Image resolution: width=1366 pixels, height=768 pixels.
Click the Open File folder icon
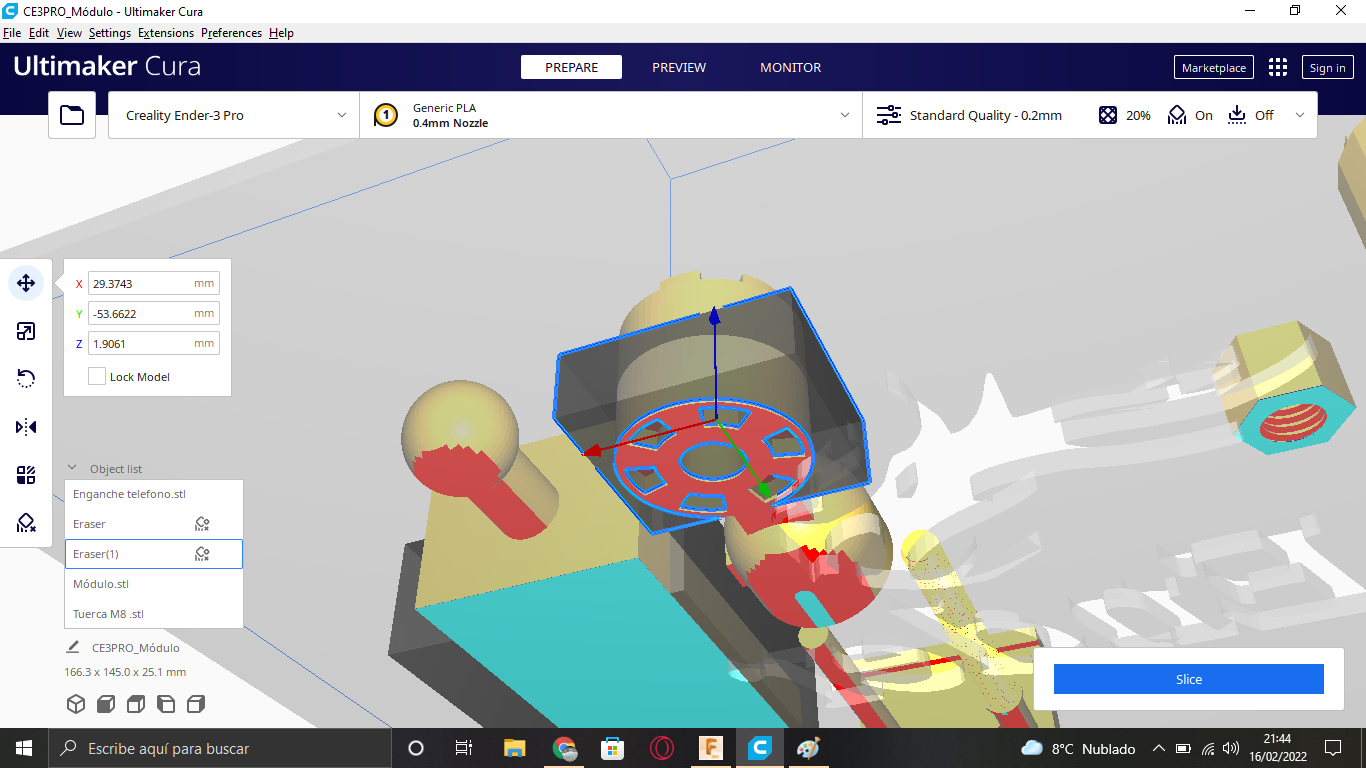tap(72, 115)
